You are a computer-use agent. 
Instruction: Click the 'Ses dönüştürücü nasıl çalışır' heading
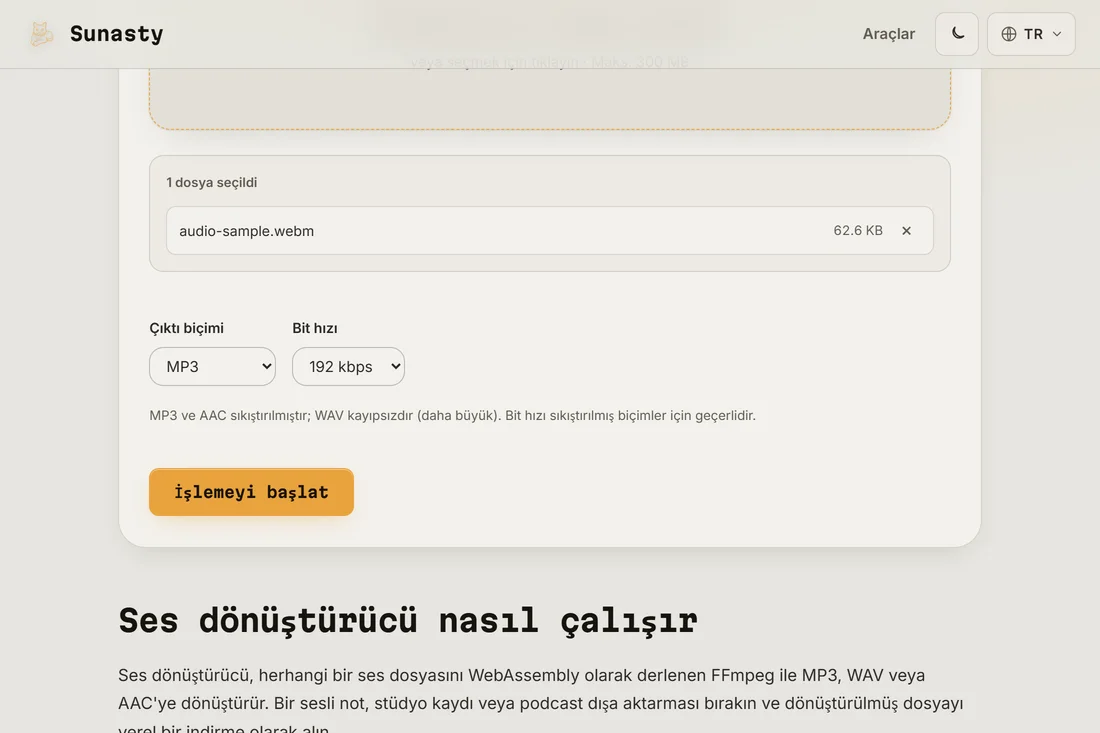[x=408, y=621]
